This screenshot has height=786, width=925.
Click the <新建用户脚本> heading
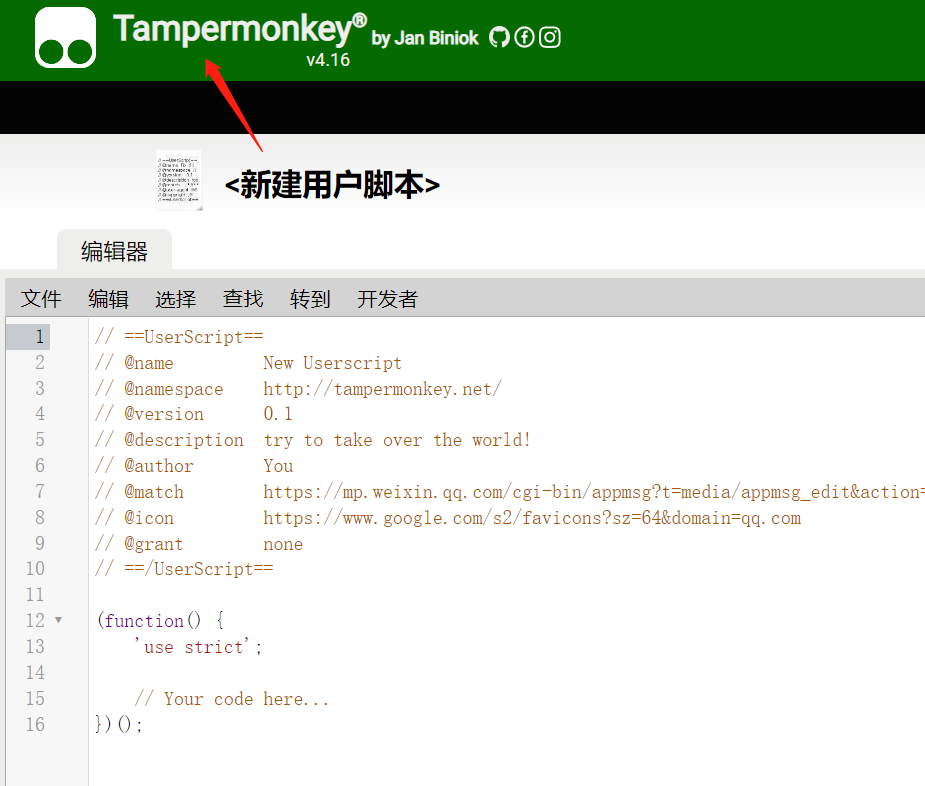pos(332,185)
